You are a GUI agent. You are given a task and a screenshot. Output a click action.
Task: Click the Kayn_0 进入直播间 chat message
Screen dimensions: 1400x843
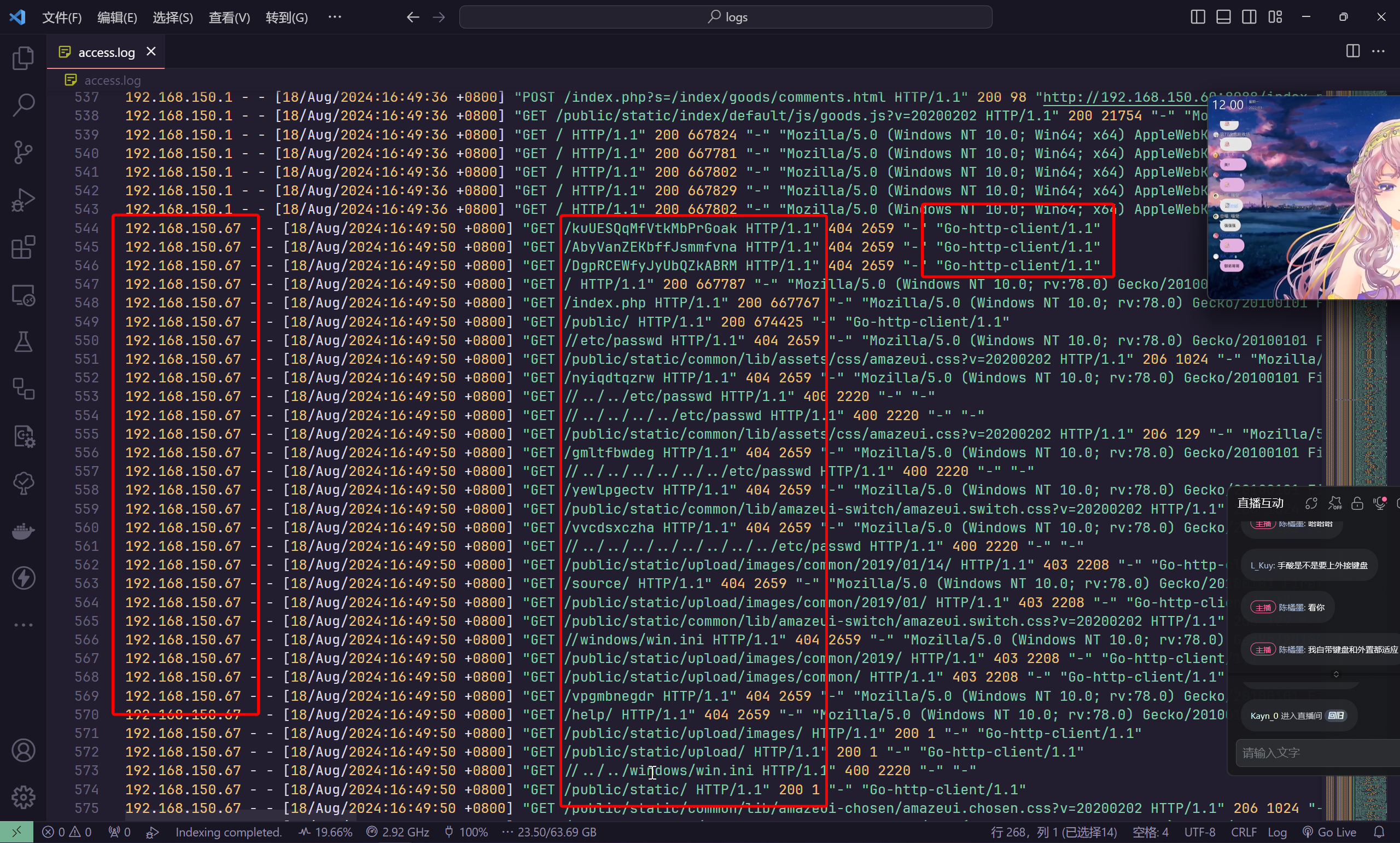1299,716
